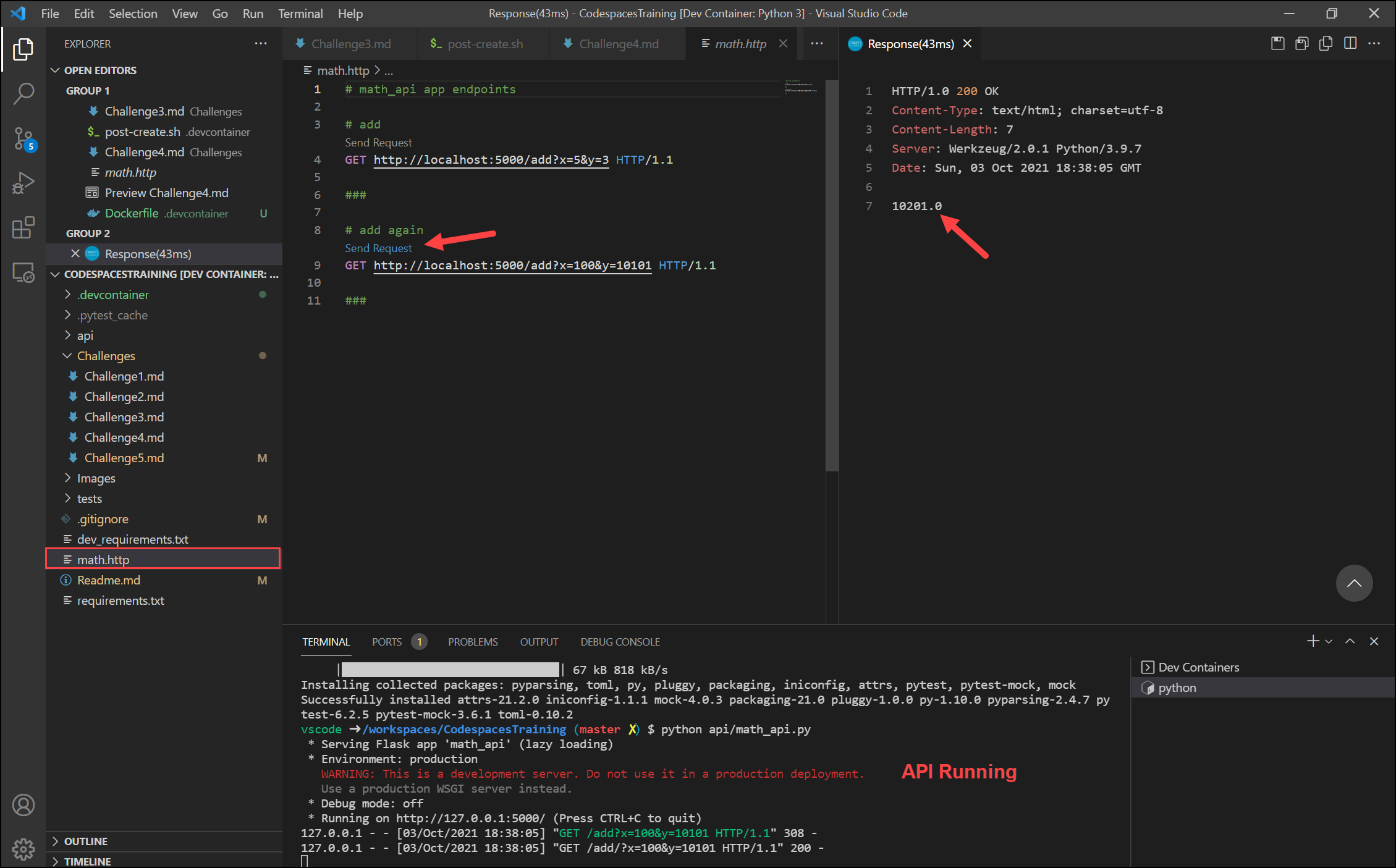
Task: Open the Extensions view
Action: (x=23, y=228)
